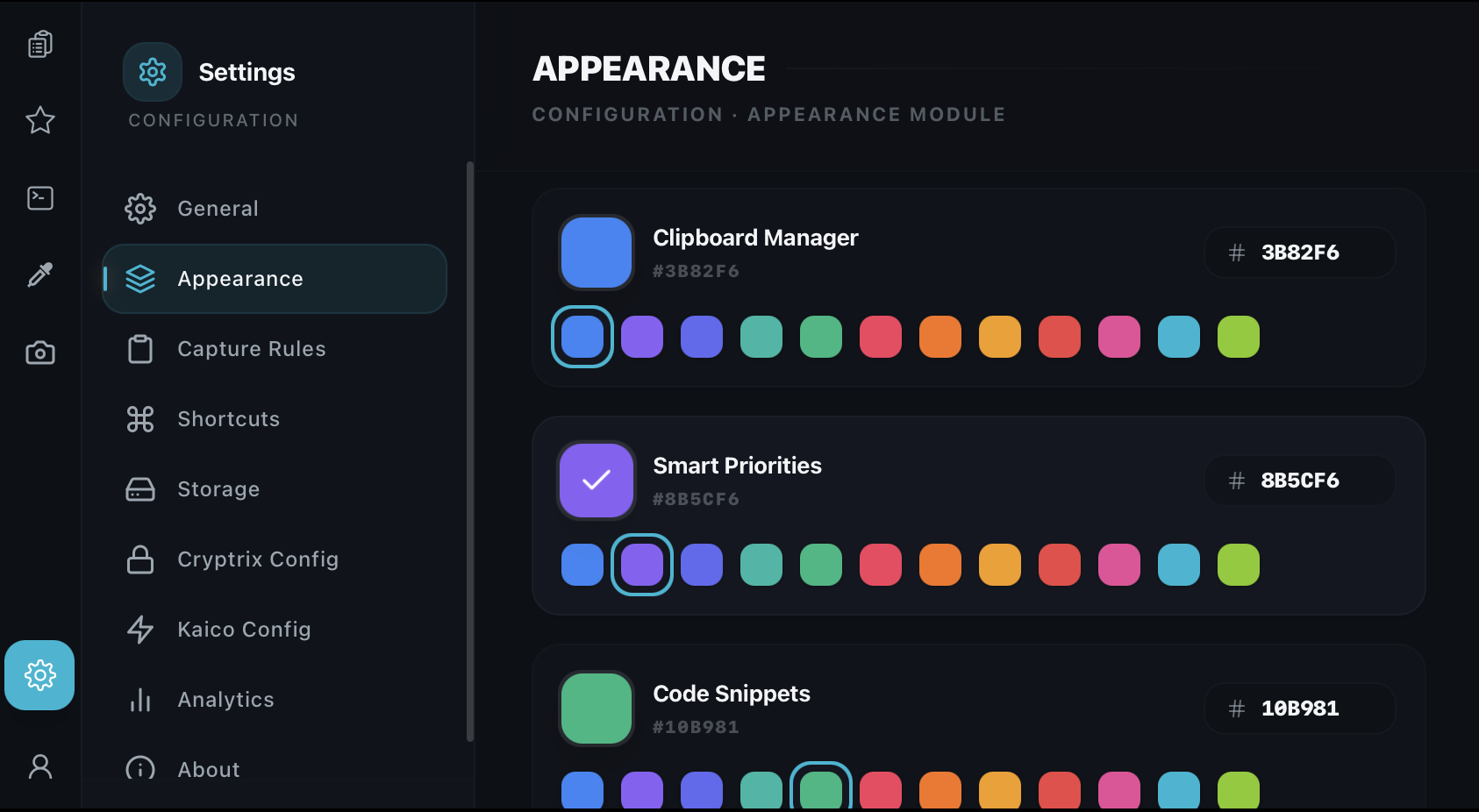Click the Code Snippets large green color preview
The image size is (1479, 812).
tap(597, 709)
